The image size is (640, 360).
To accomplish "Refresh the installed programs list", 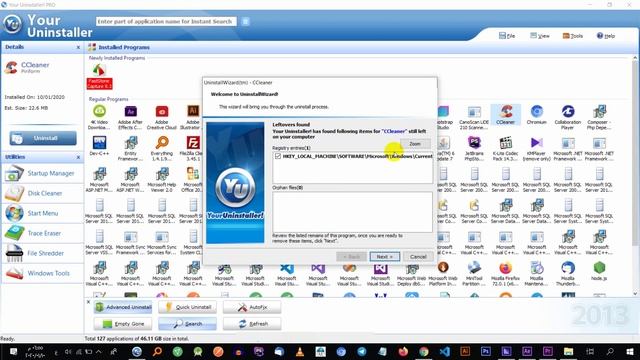I will coord(252,324).
